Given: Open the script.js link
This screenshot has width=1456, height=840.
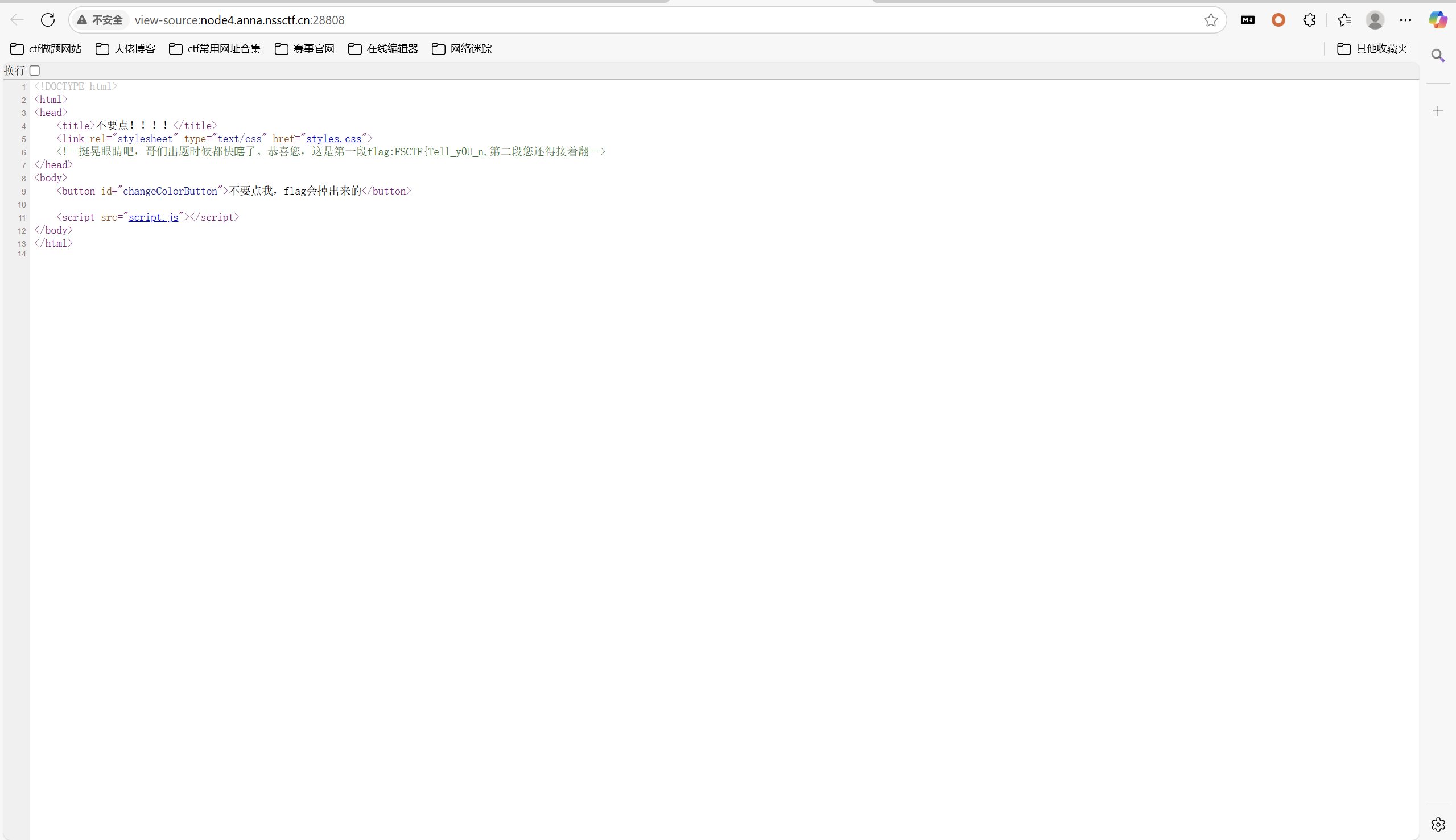Looking at the screenshot, I should click(154, 217).
